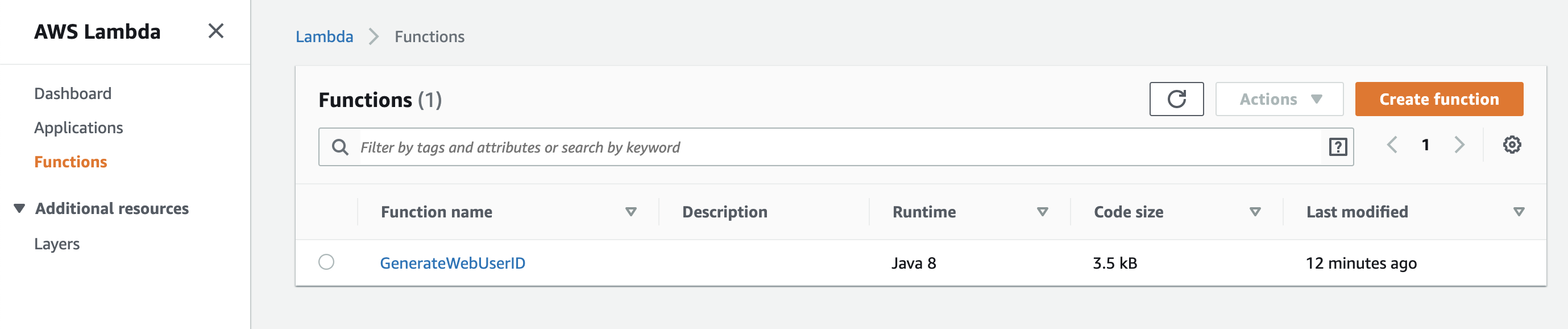Close the AWS Lambda sidebar
The image size is (1568, 329).
click(216, 31)
